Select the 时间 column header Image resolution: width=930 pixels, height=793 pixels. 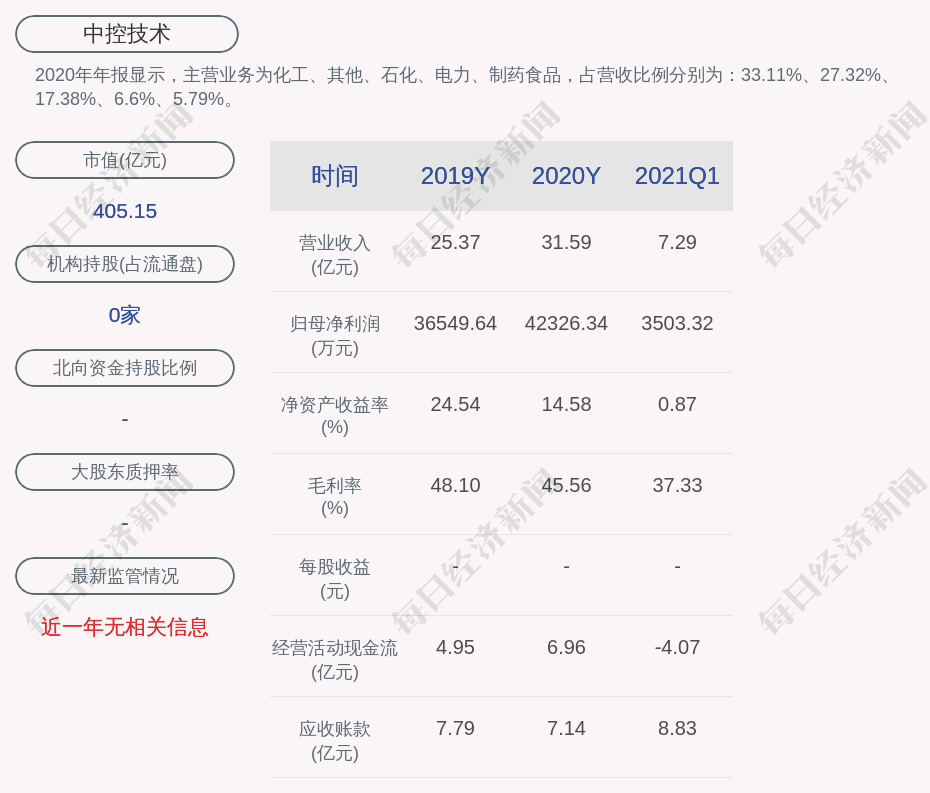click(x=335, y=176)
